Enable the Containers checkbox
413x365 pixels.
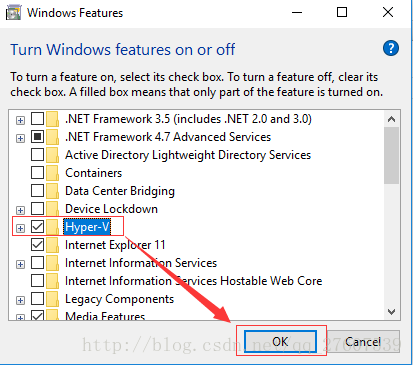coord(37,173)
